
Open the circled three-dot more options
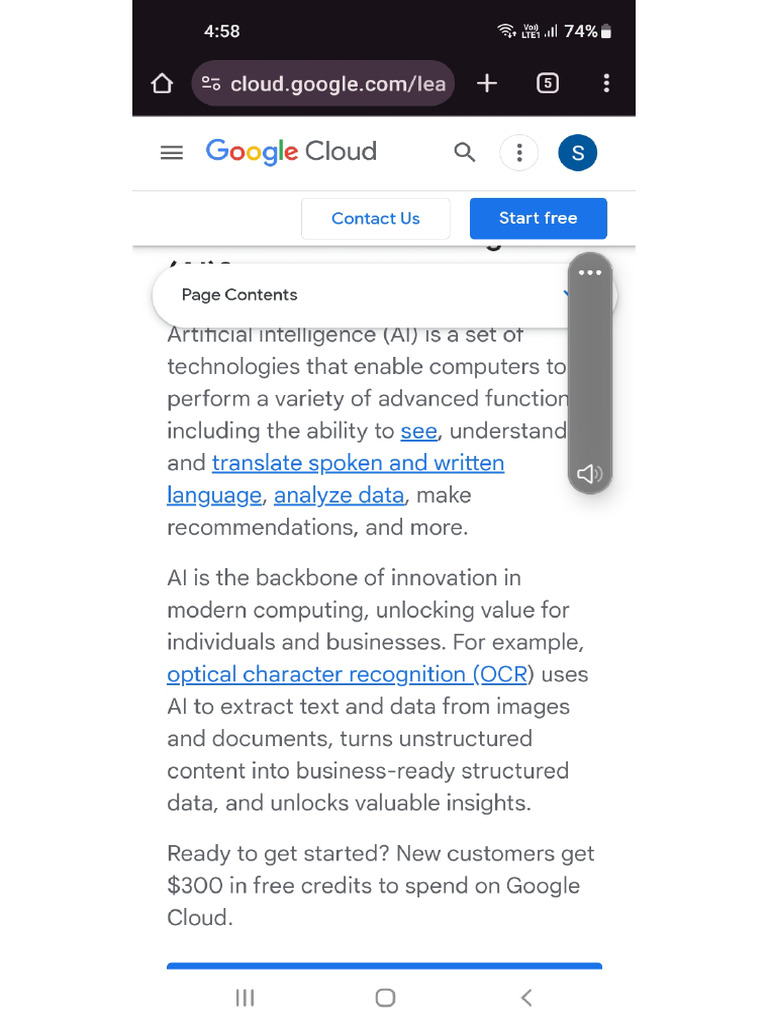[519, 153]
